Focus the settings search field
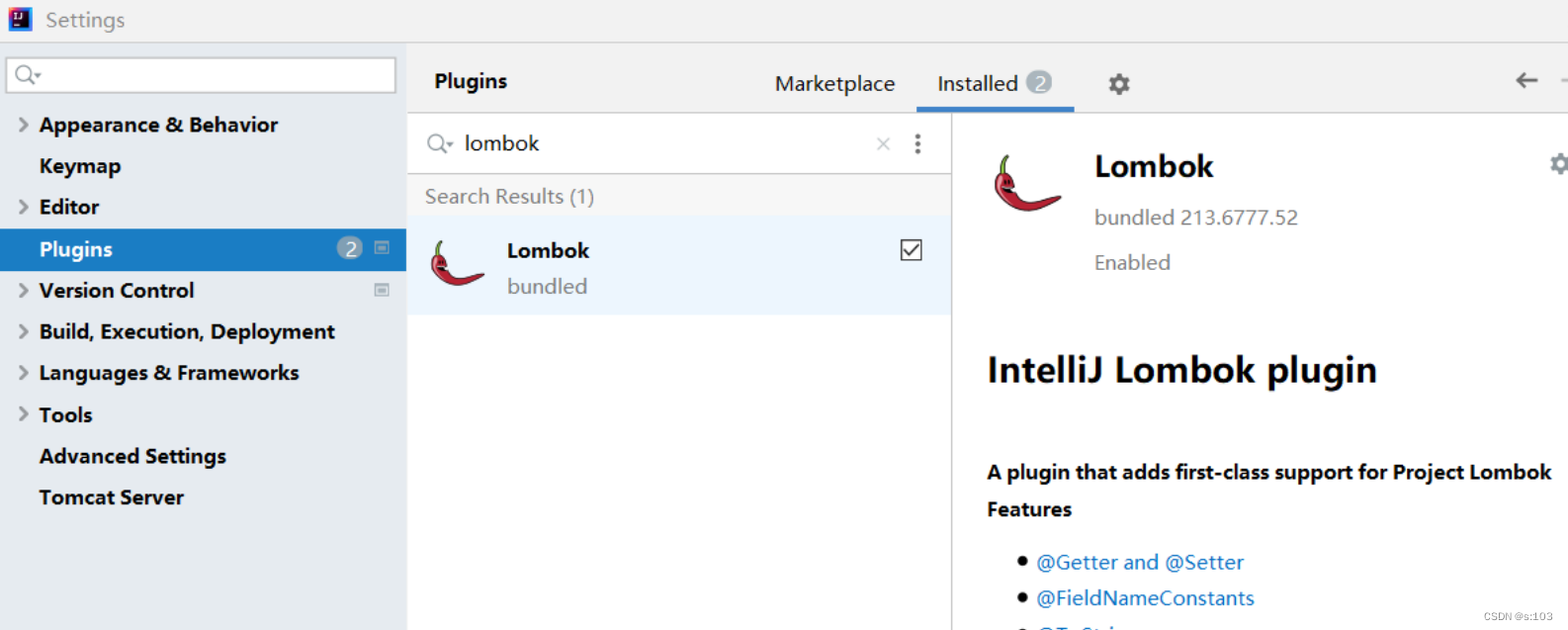Image resolution: width=1568 pixels, height=630 pixels. [201, 75]
